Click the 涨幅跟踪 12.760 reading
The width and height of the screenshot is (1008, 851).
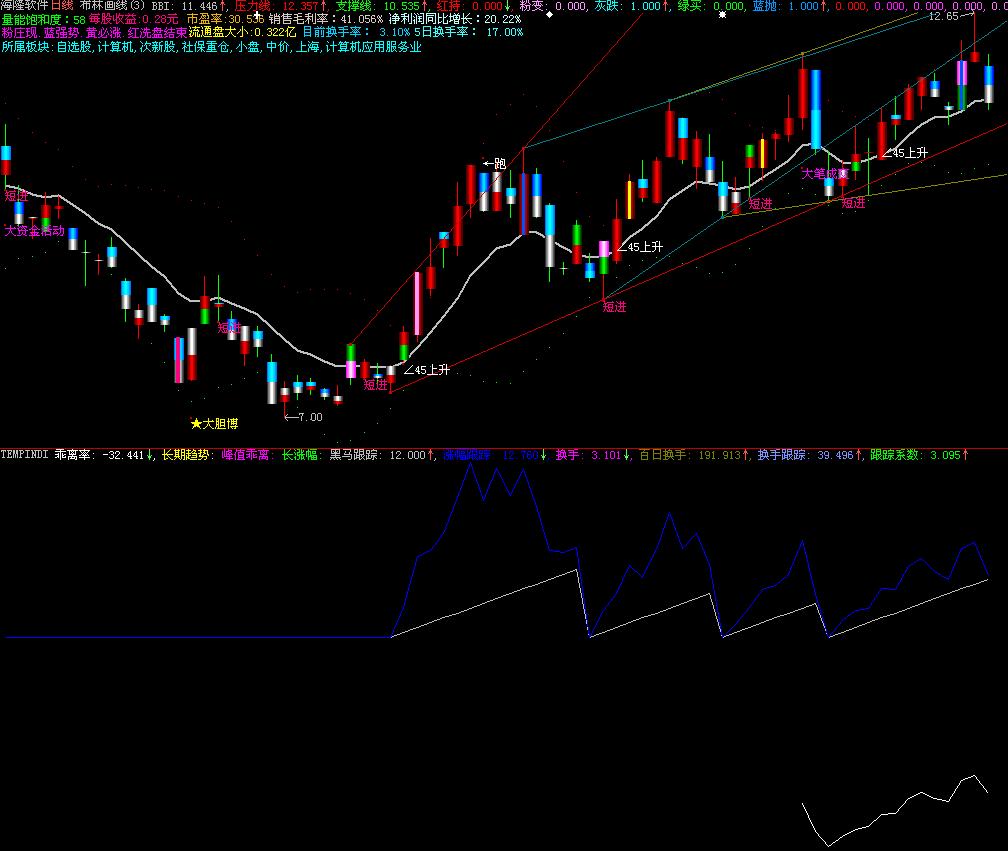(x=495, y=454)
